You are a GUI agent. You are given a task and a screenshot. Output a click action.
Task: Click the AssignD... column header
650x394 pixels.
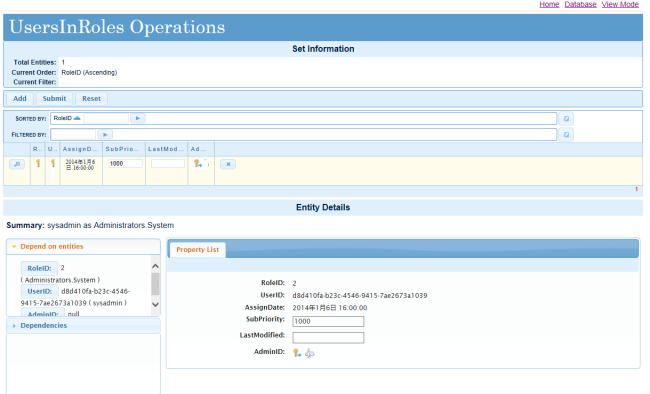pyautogui.click(x=81, y=149)
